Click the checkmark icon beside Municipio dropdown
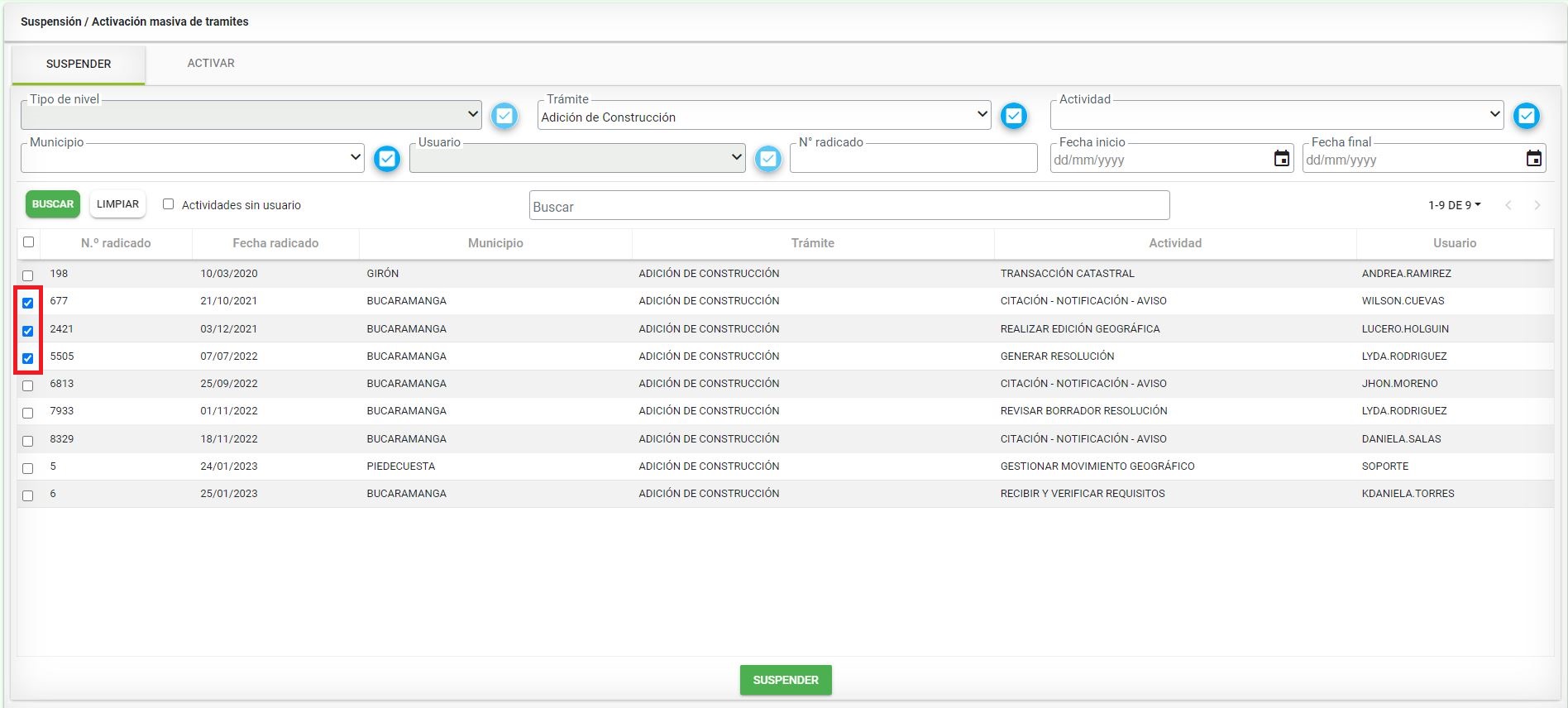 point(387,159)
